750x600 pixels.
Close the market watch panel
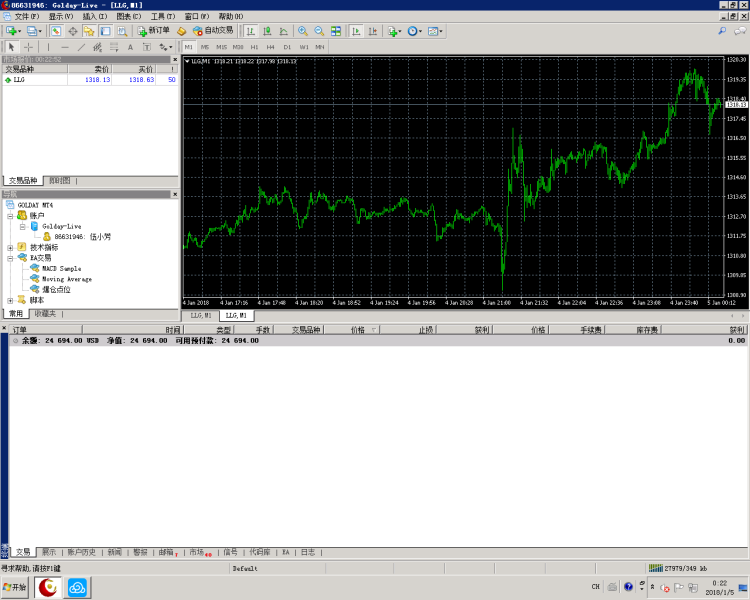175,59
